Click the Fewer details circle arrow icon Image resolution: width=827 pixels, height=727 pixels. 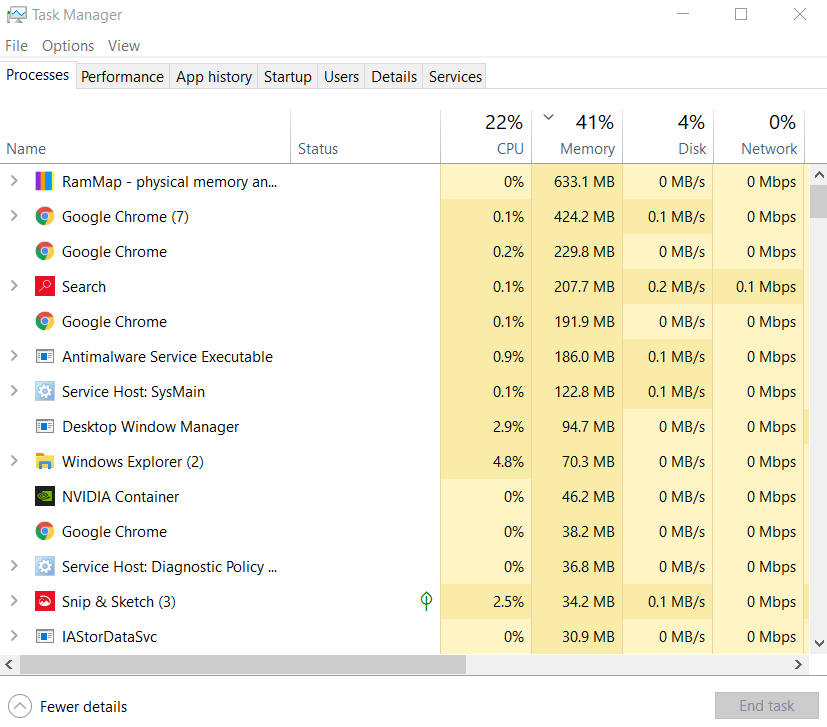20,706
